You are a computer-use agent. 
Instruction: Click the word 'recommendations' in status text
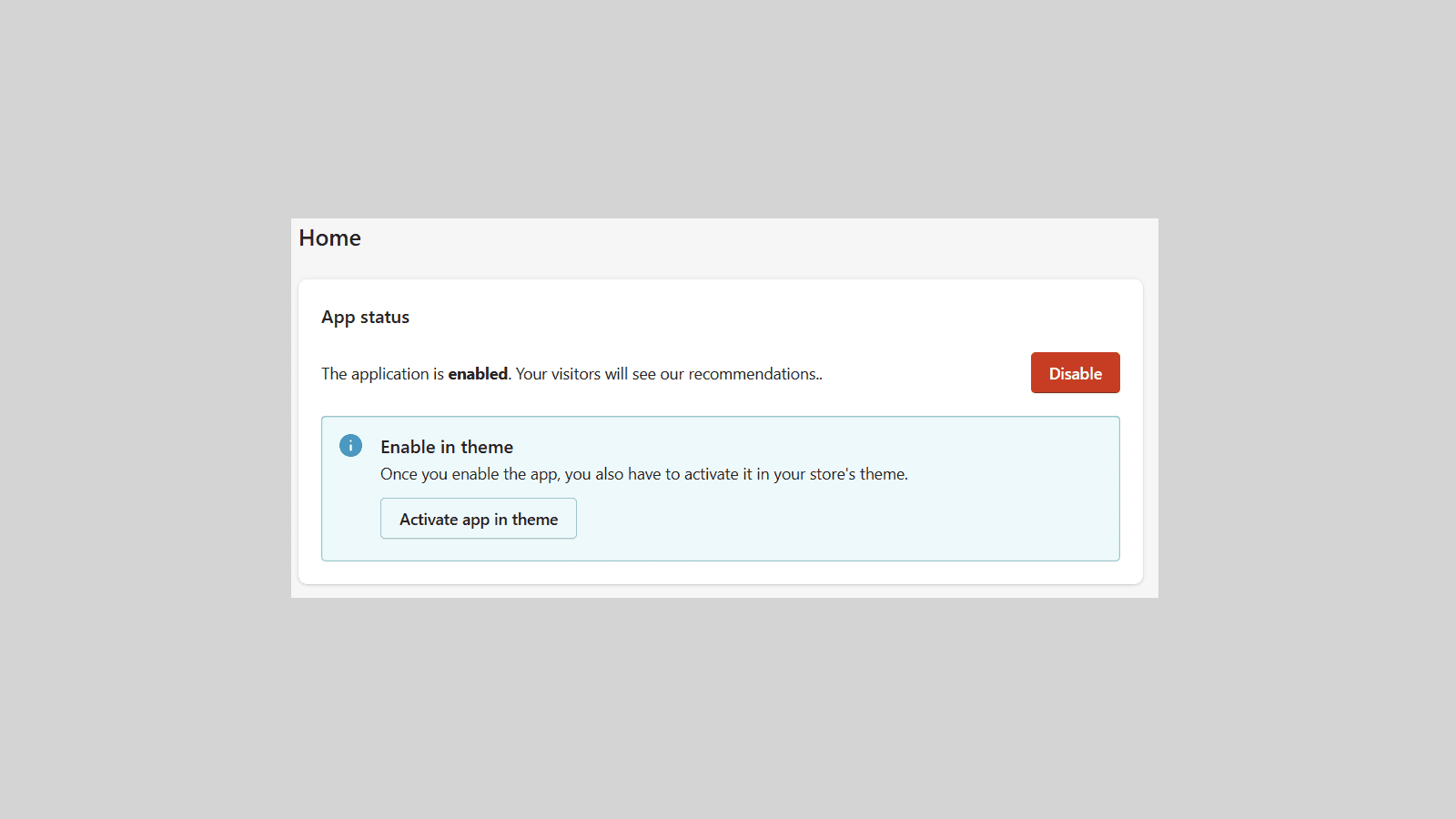pos(752,374)
